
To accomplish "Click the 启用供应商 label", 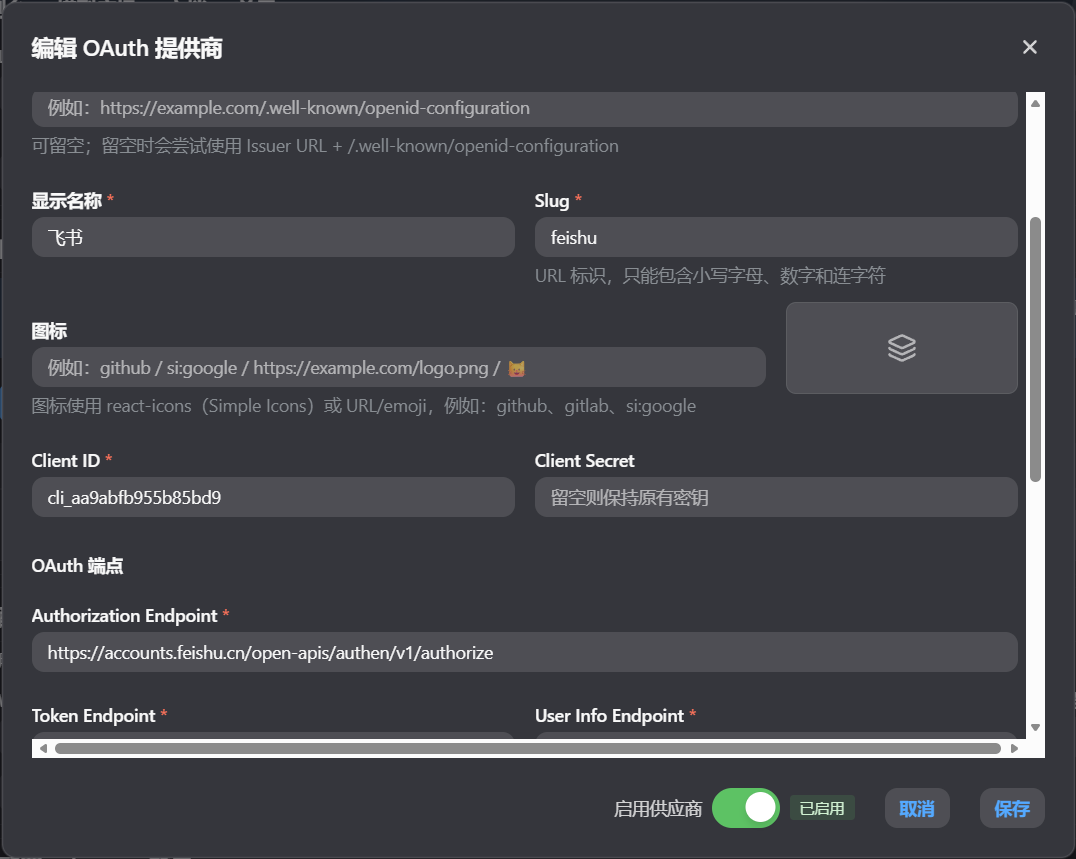I will click(x=657, y=809).
